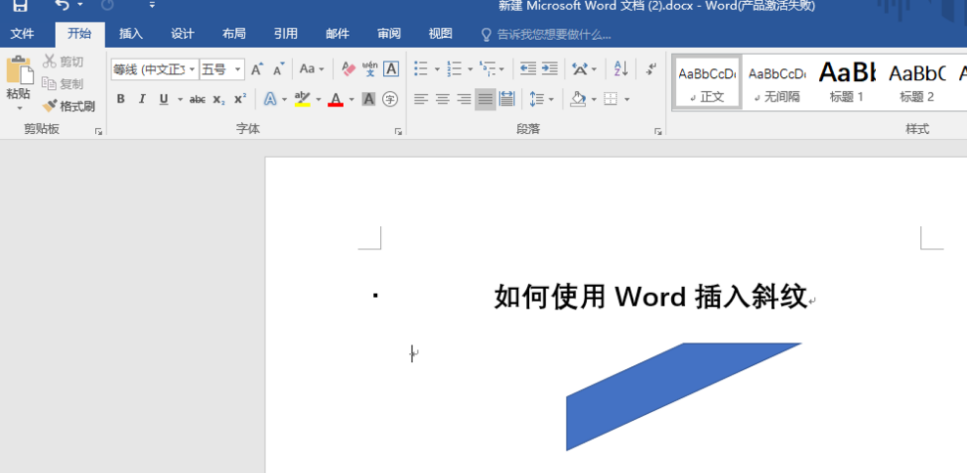The height and width of the screenshot is (473, 967).
Task: Apply numbered list icon
Action: pyautogui.click(x=455, y=69)
